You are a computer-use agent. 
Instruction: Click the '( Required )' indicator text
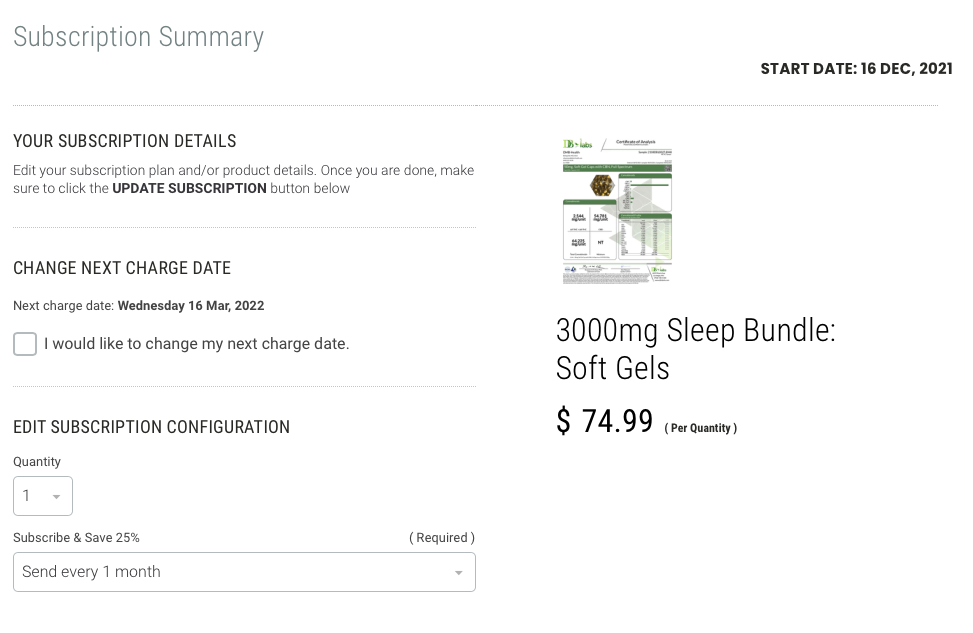[441, 538]
